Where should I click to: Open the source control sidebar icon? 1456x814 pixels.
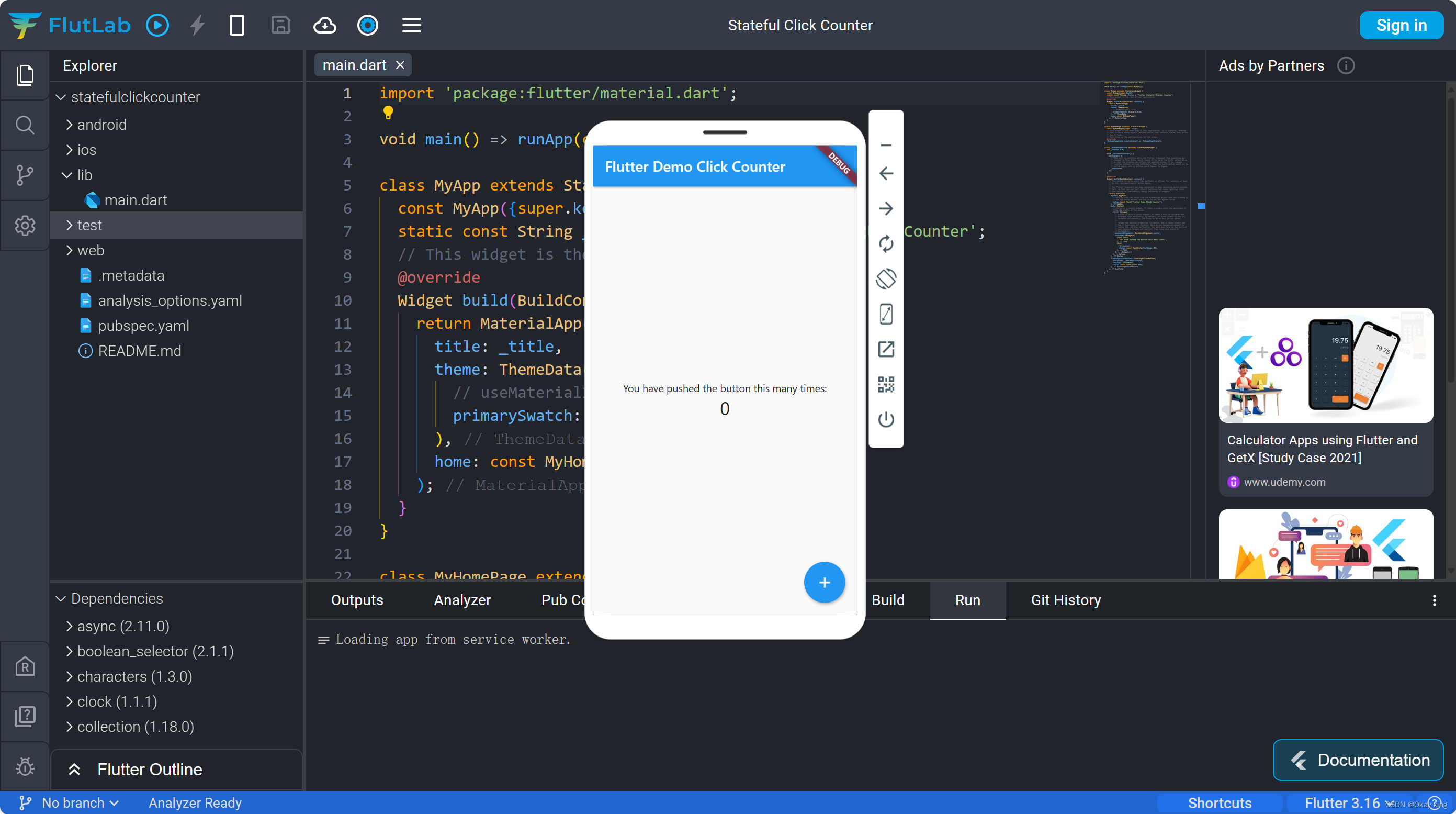(x=24, y=175)
